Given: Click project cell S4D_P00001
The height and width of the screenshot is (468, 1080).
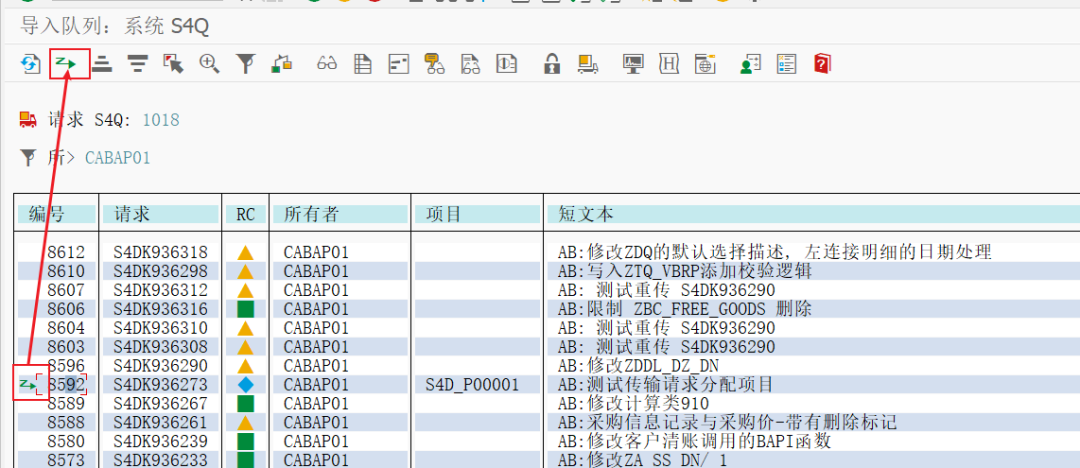Looking at the screenshot, I should click(472, 384).
